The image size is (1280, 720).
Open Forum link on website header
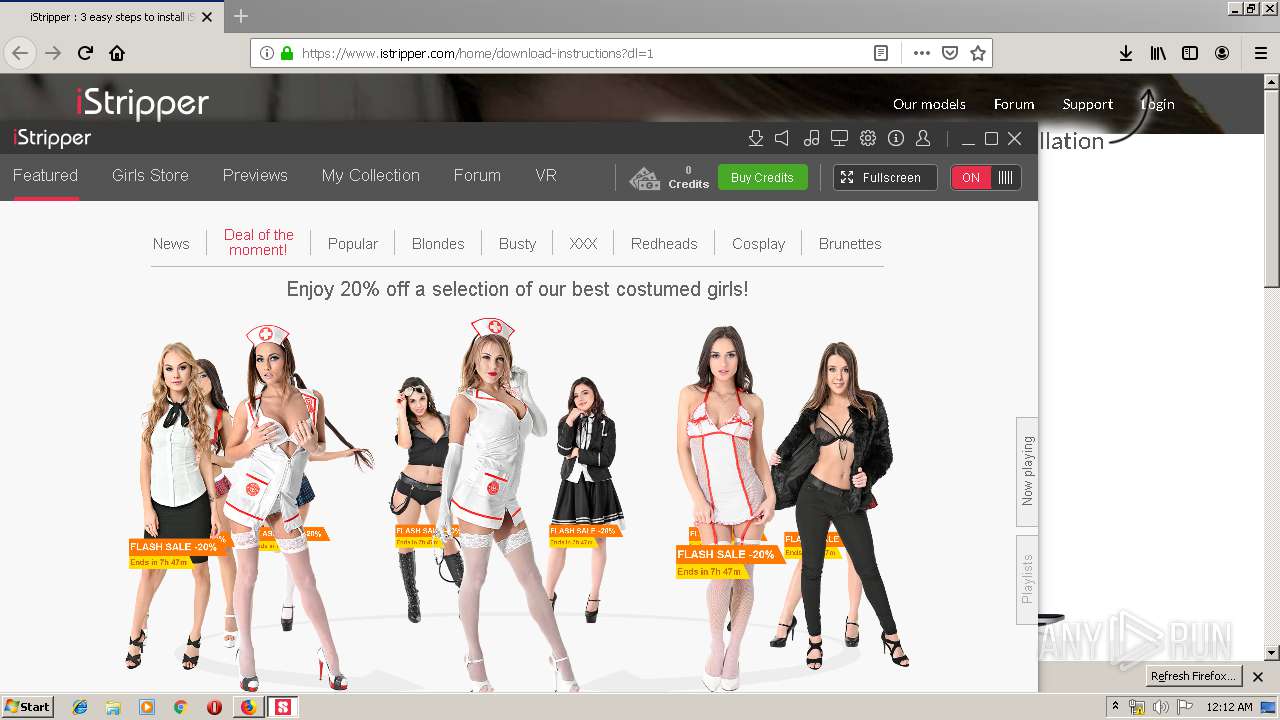click(x=1014, y=104)
